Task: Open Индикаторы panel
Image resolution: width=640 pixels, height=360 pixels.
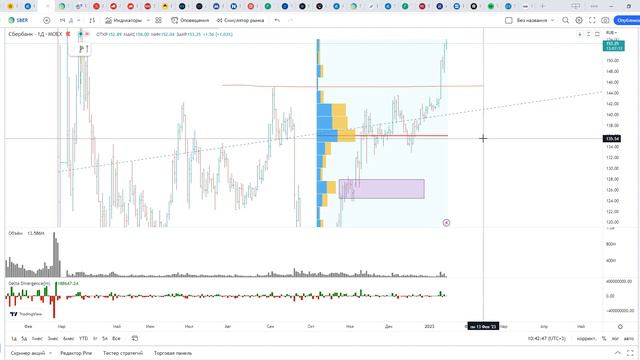Action: click(x=123, y=20)
